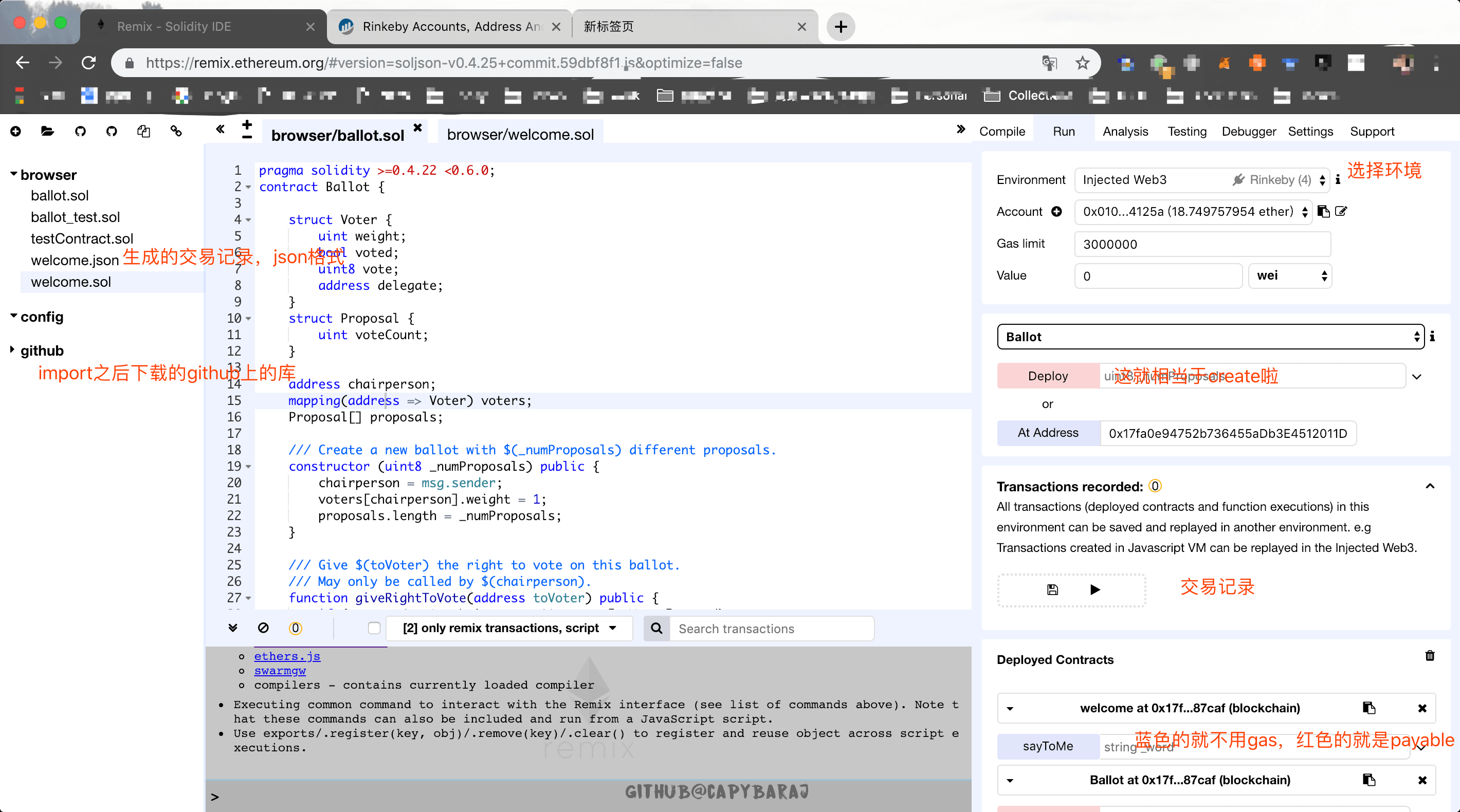Click the copy all files icon
The height and width of the screenshot is (812, 1460).
tap(143, 132)
